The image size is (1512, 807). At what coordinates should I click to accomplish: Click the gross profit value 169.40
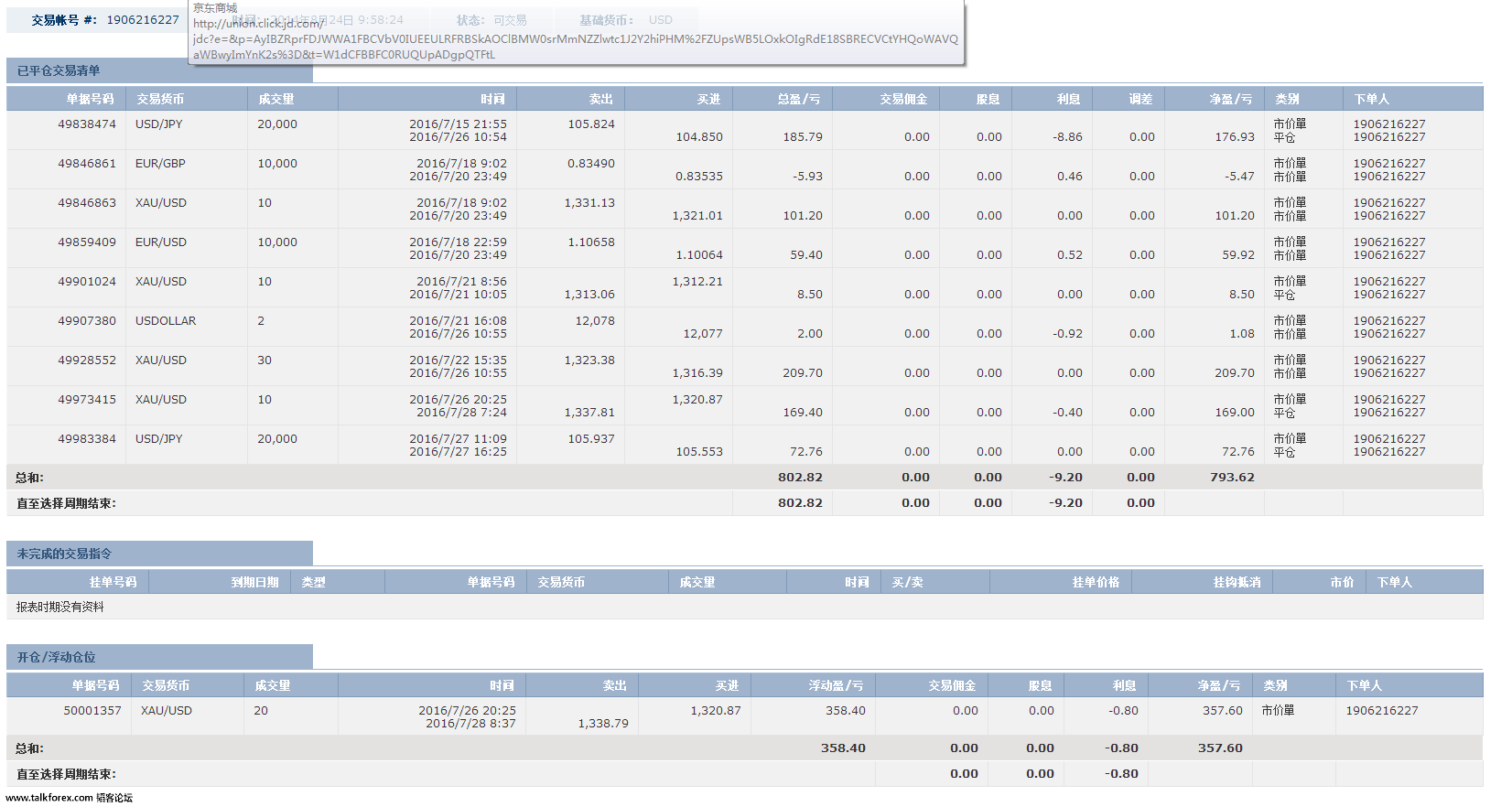click(x=803, y=413)
